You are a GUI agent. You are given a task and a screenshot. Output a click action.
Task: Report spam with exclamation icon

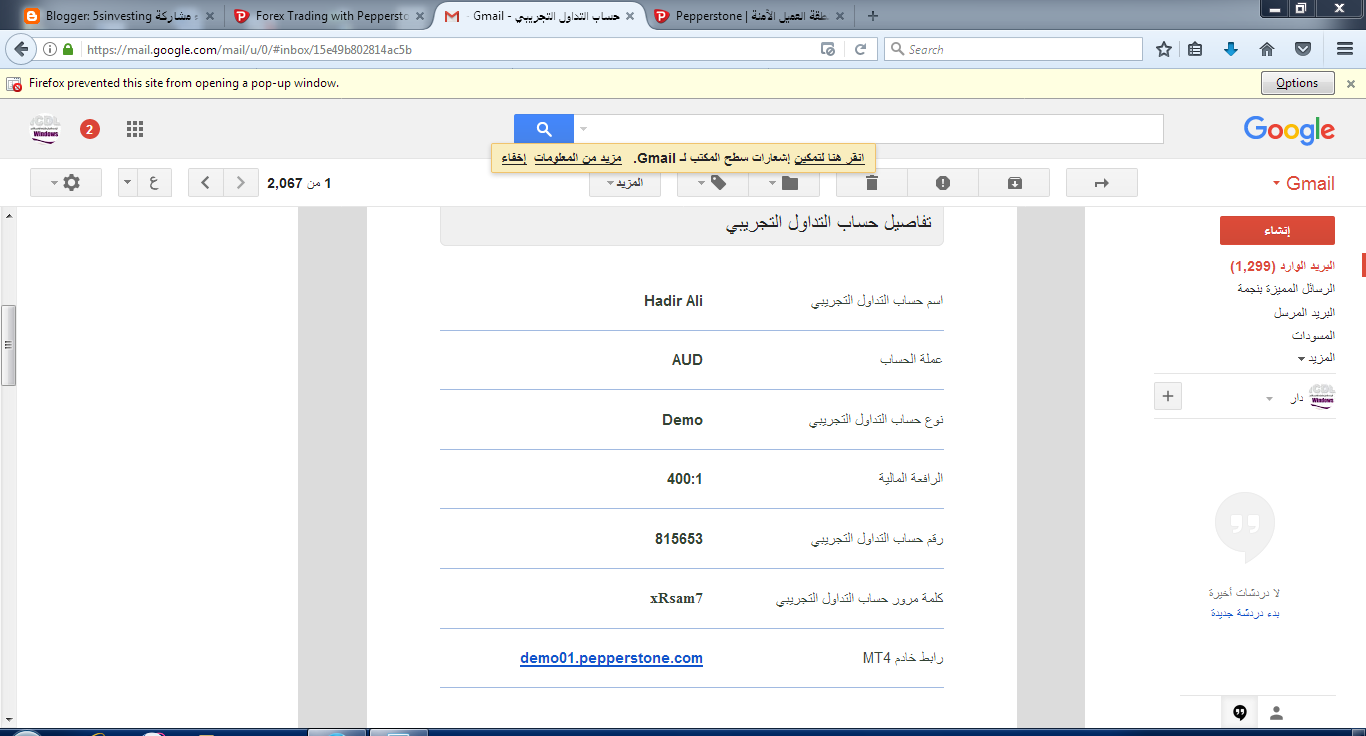[x=943, y=183]
